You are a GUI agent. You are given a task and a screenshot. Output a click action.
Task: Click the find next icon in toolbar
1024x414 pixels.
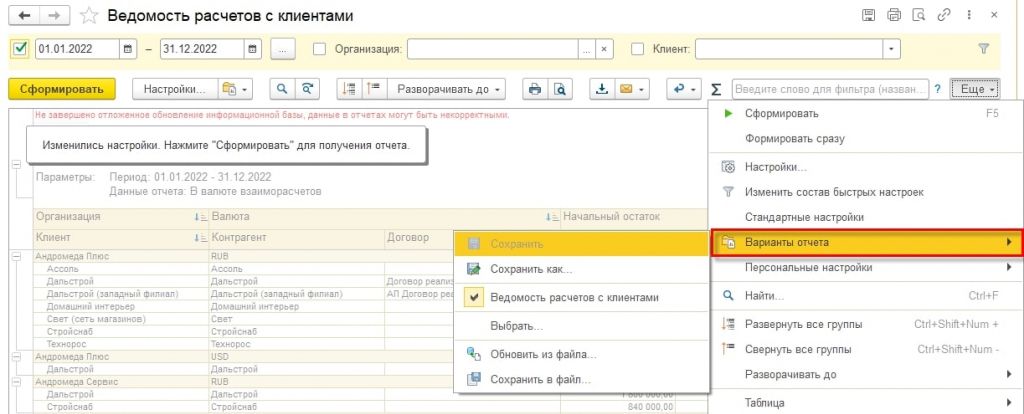pos(307,89)
